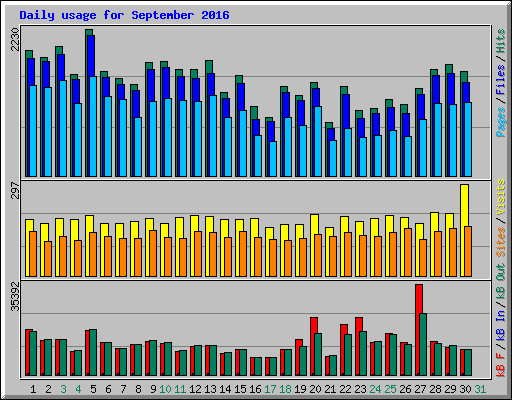Click day label 29 on x-axis
This screenshot has width=512, height=400.
pyautogui.click(x=450, y=389)
